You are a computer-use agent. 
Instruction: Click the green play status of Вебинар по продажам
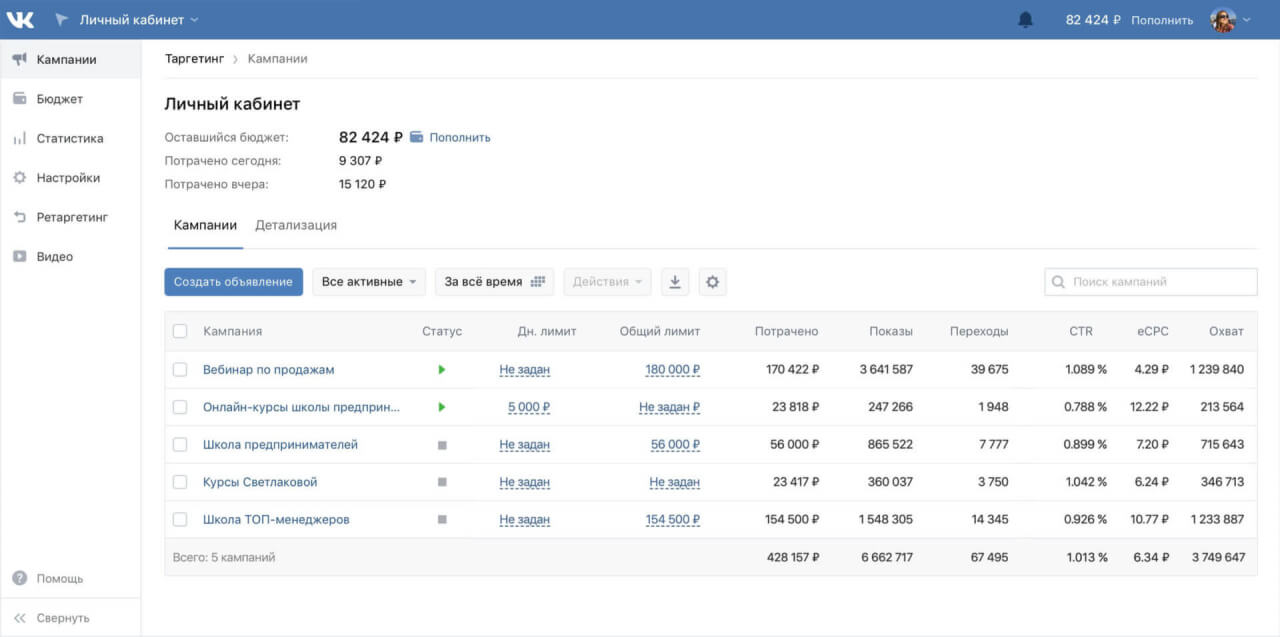[x=441, y=370]
